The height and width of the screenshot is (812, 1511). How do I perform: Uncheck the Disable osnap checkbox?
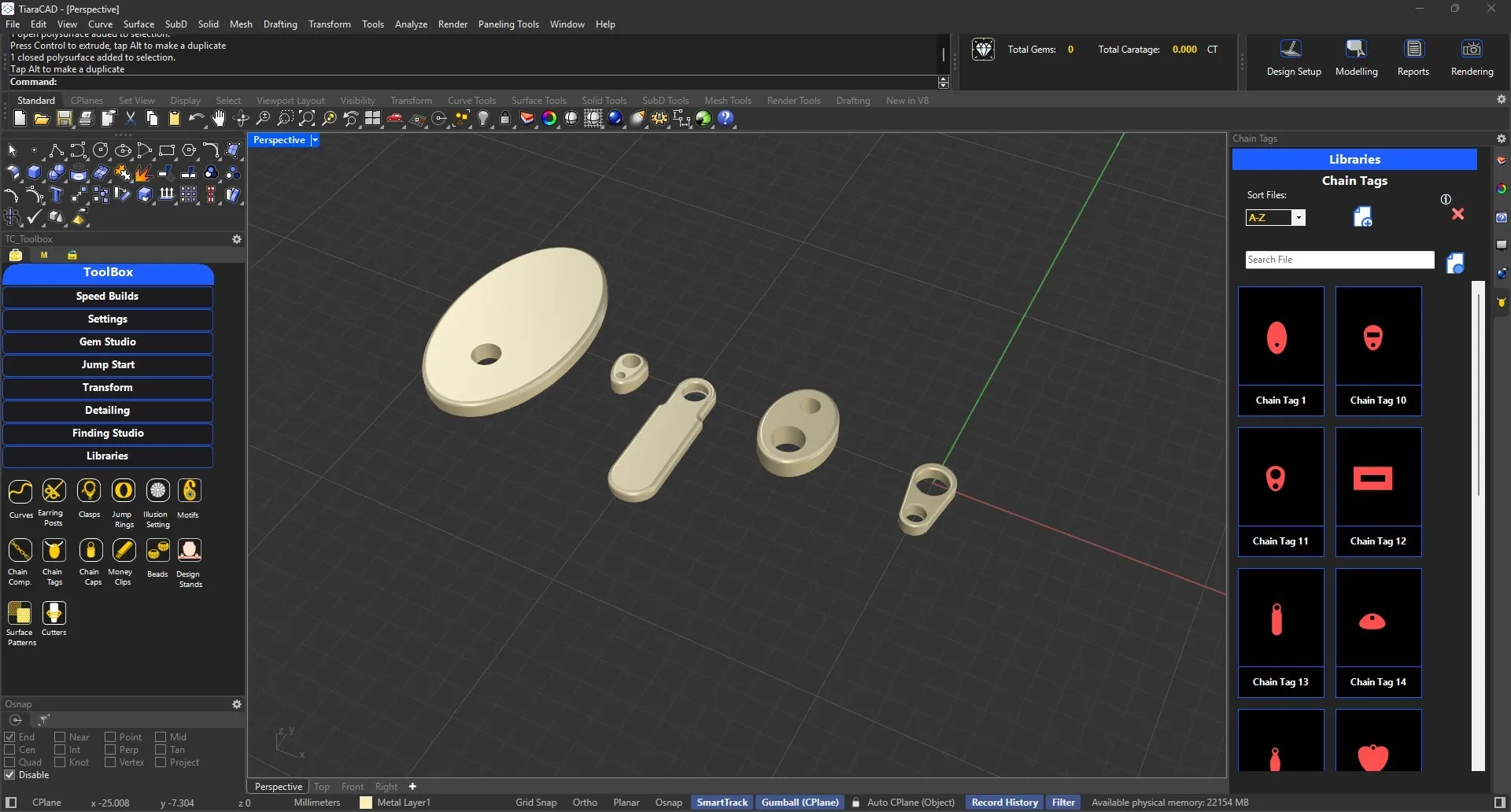tap(10, 775)
